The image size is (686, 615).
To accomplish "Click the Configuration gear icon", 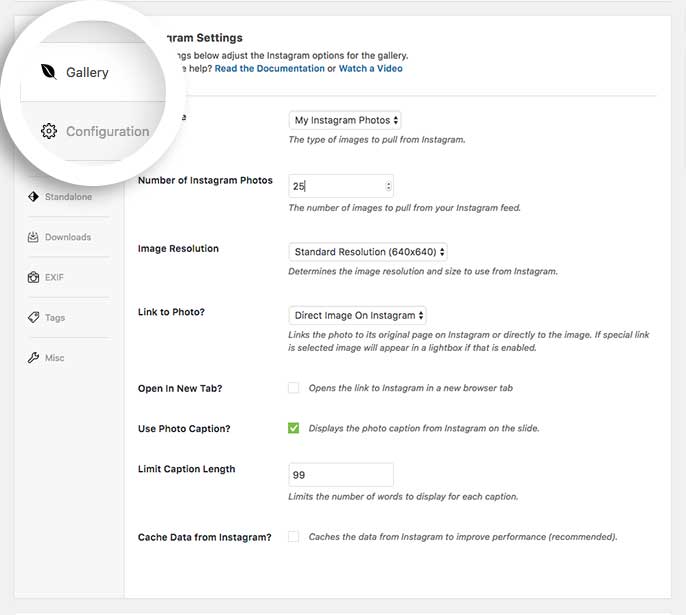I will (49, 131).
